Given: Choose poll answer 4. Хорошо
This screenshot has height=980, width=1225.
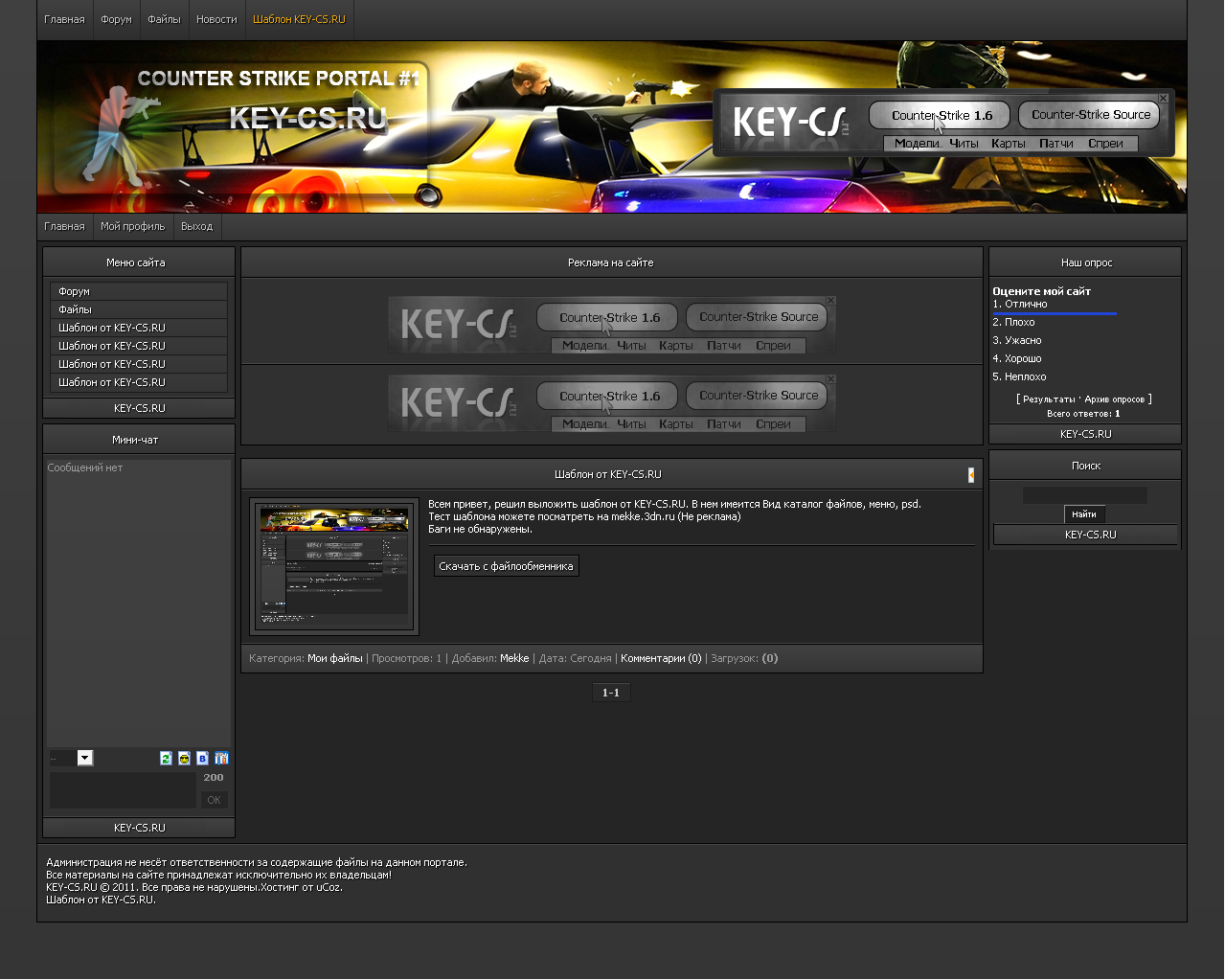Looking at the screenshot, I should [1017, 359].
